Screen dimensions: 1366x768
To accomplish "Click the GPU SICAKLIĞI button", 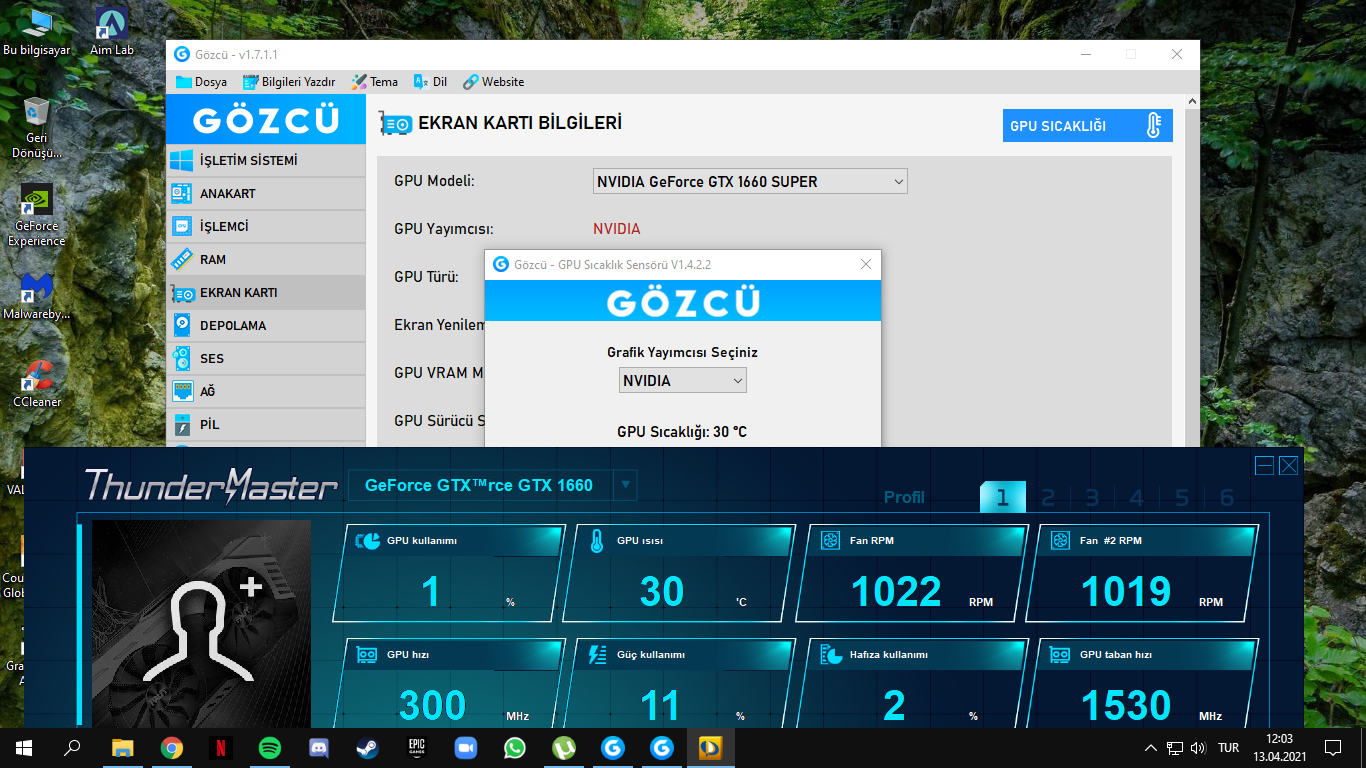I will coord(1088,126).
